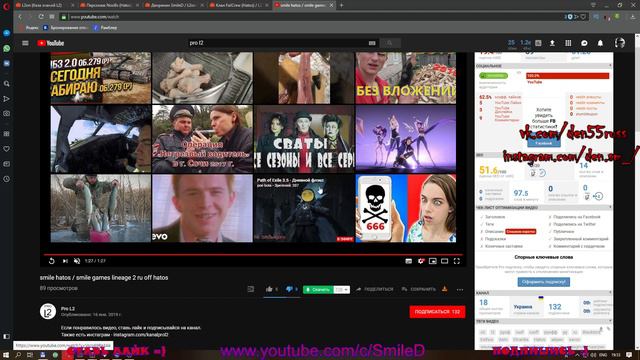Image resolution: width=640 pixels, height=360 pixels.
Task: Collapse the Чек-лист оптимизации видео section
Action: click(611, 207)
